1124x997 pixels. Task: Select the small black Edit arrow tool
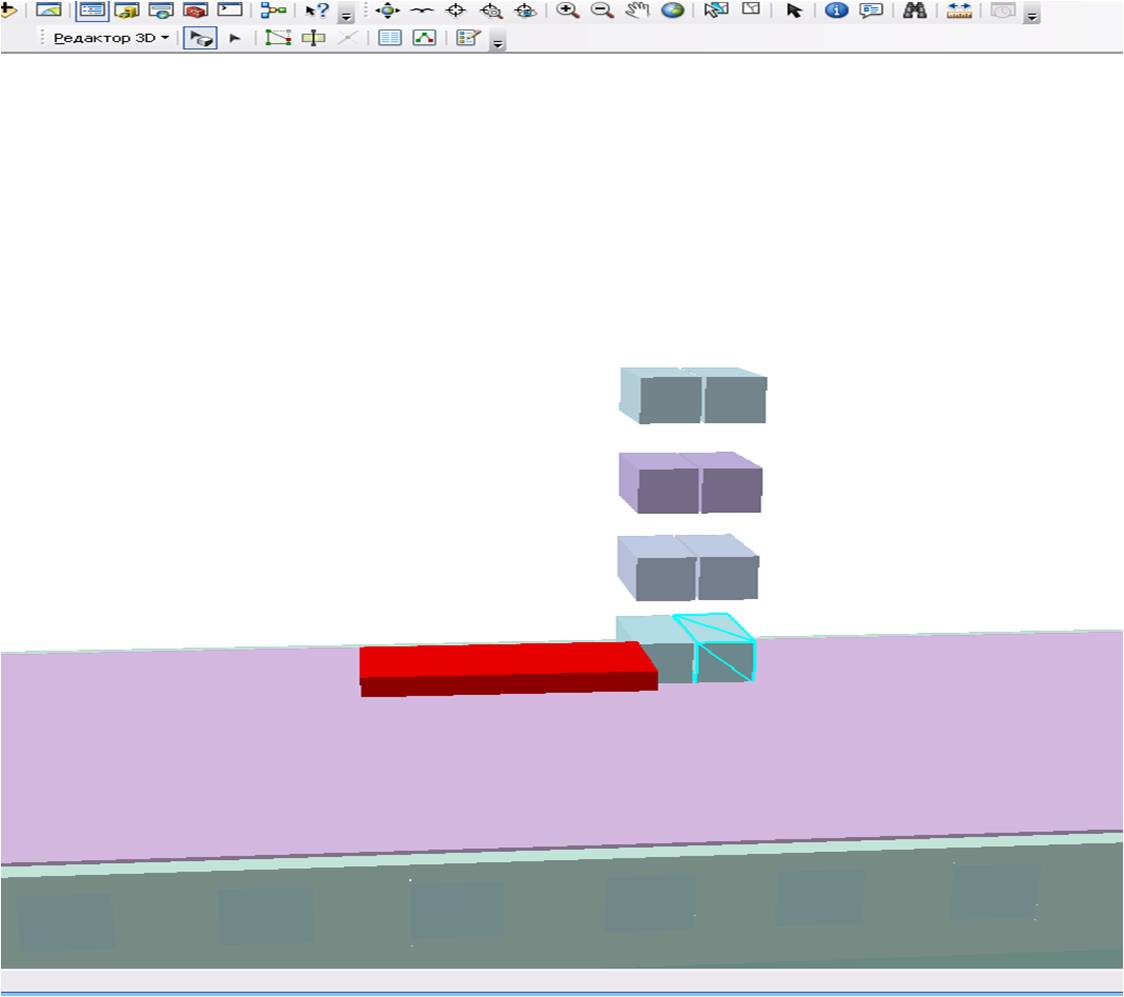(234, 38)
